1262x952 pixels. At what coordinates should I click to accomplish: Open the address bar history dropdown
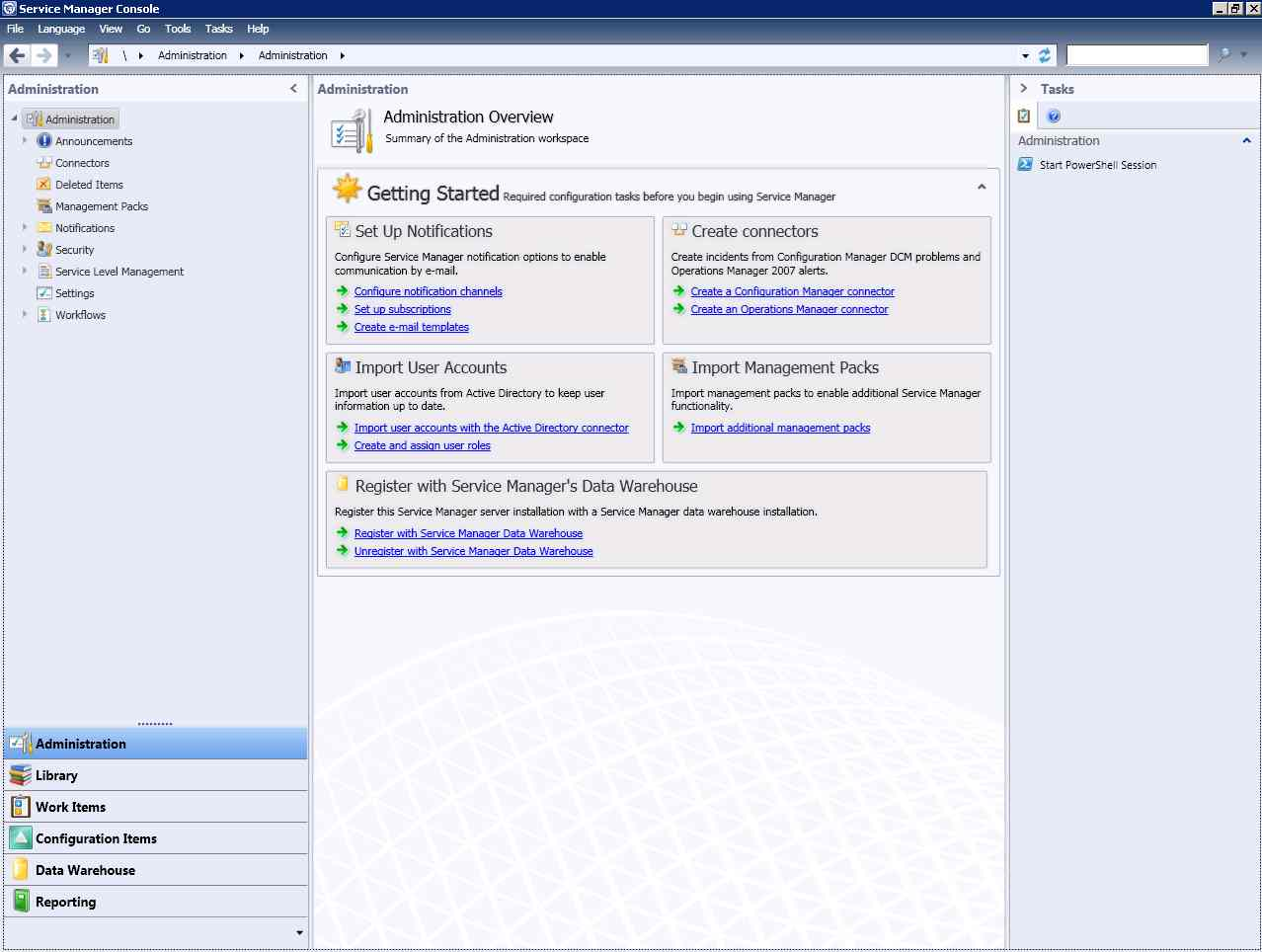[1026, 56]
